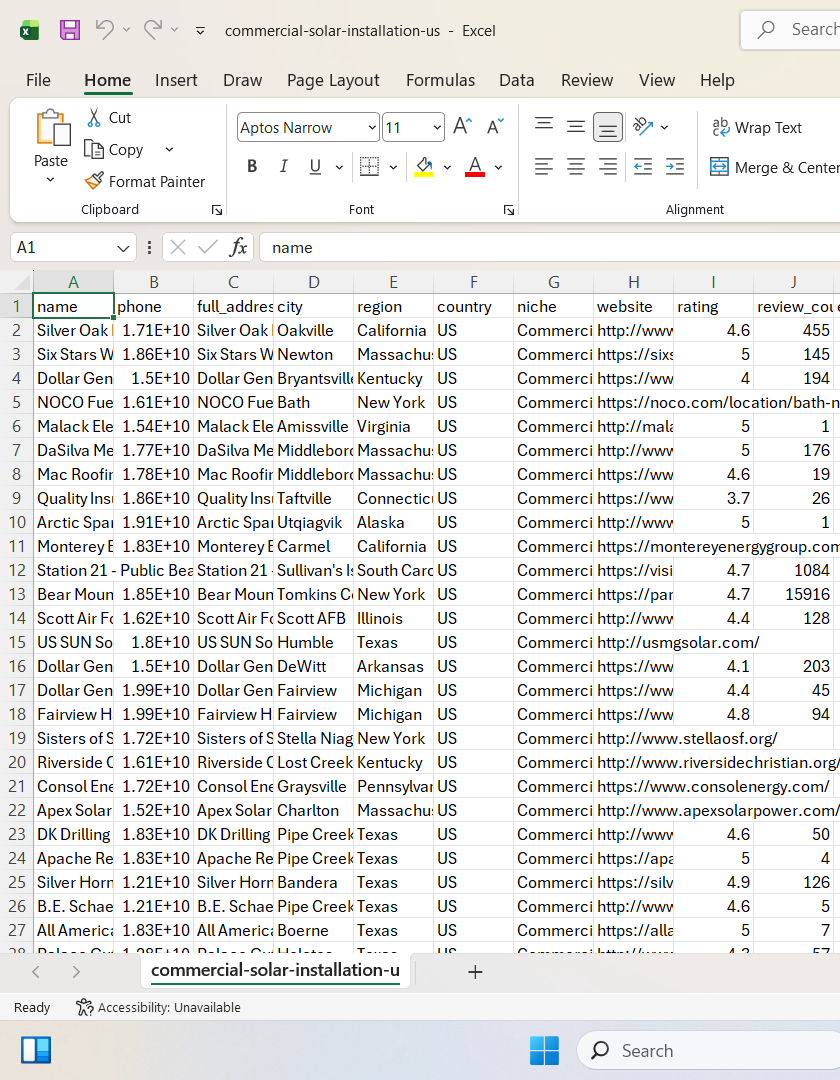Toggle Underline formatting
Viewport: 840px width, 1080px height.
315,166
